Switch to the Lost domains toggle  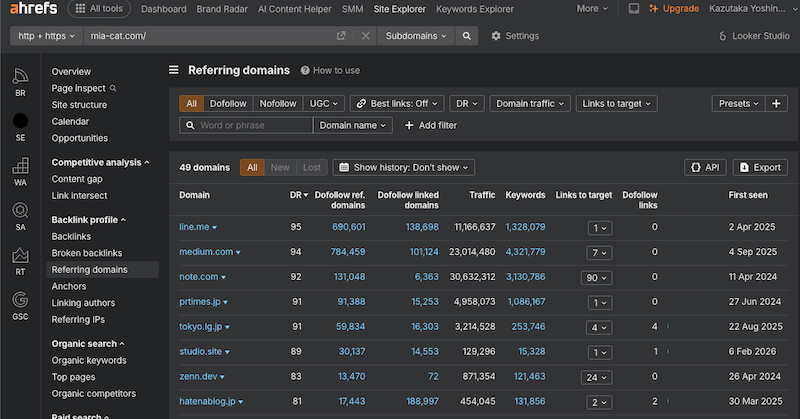point(311,167)
